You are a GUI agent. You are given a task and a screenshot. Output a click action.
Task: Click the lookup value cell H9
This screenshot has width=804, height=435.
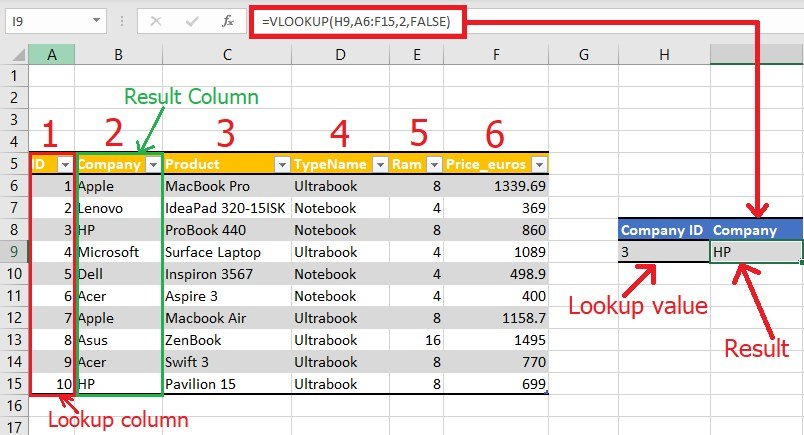coord(664,252)
